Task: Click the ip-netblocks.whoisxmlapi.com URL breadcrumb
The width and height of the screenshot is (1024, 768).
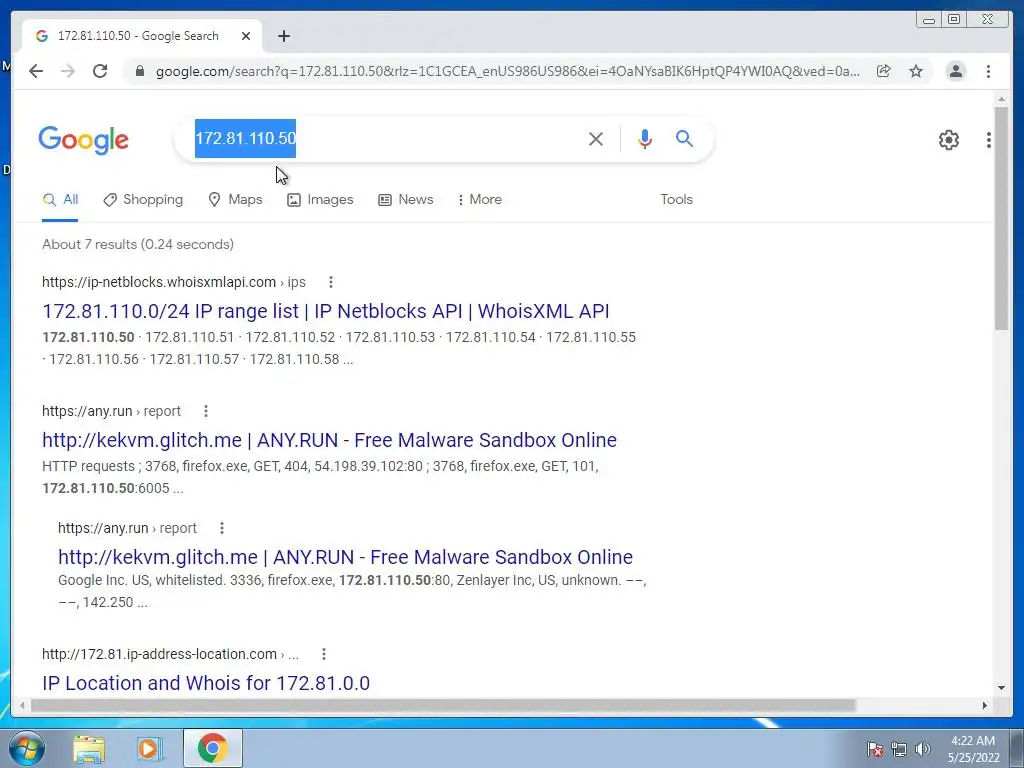Action: pyautogui.click(x=174, y=282)
